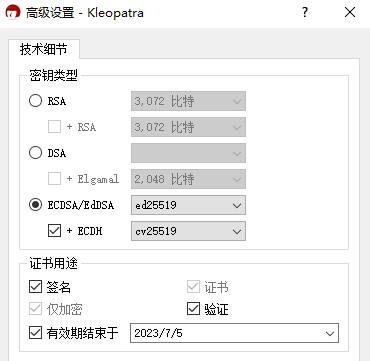Uncheck the 有效期结束于 expiry checkbox
Screen dimensions: 370x361
[x=35, y=333]
